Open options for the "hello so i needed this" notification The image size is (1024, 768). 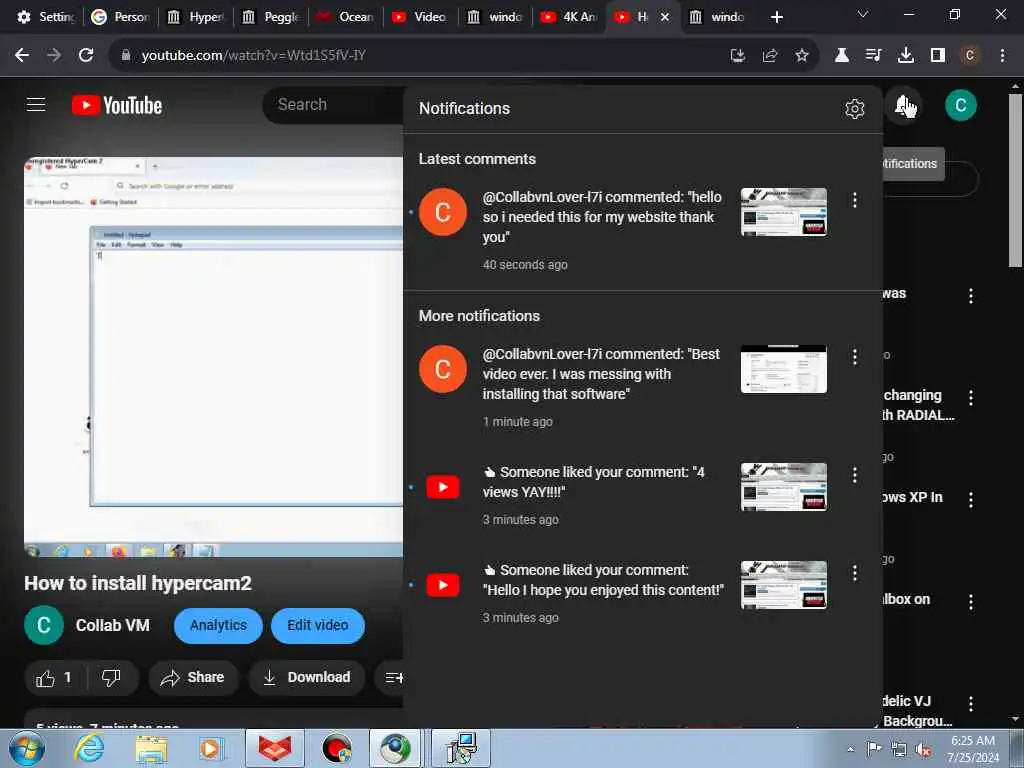click(x=854, y=200)
